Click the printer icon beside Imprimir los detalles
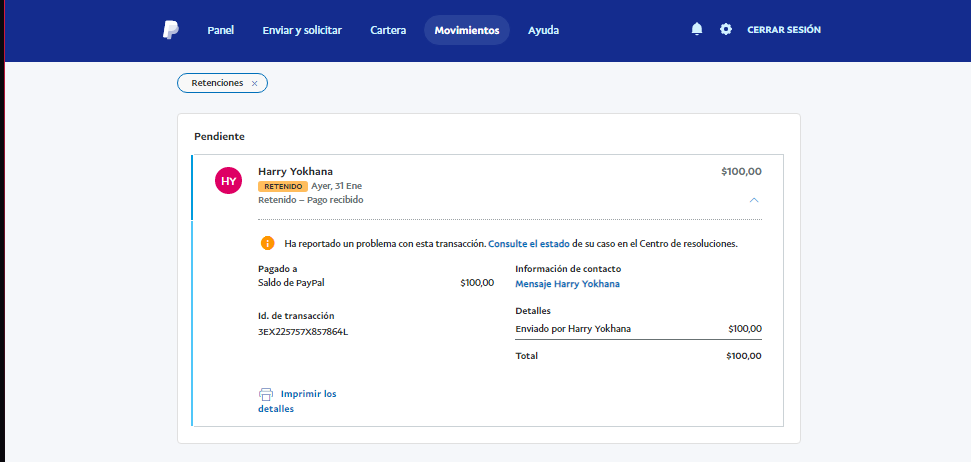 [266, 394]
